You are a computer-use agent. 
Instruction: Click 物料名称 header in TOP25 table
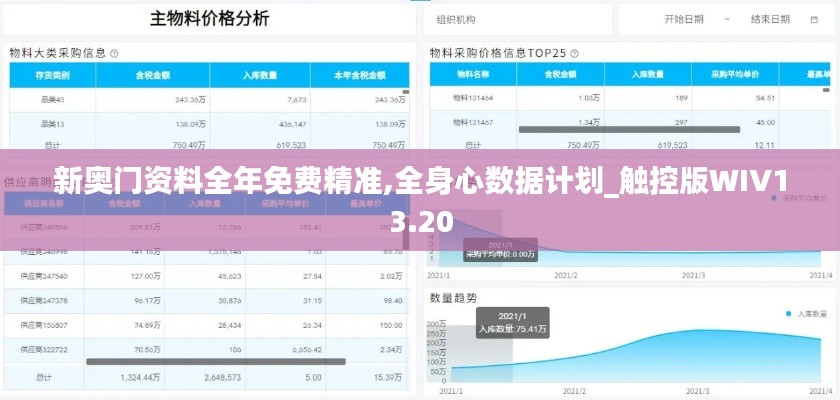(x=473, y=75)
